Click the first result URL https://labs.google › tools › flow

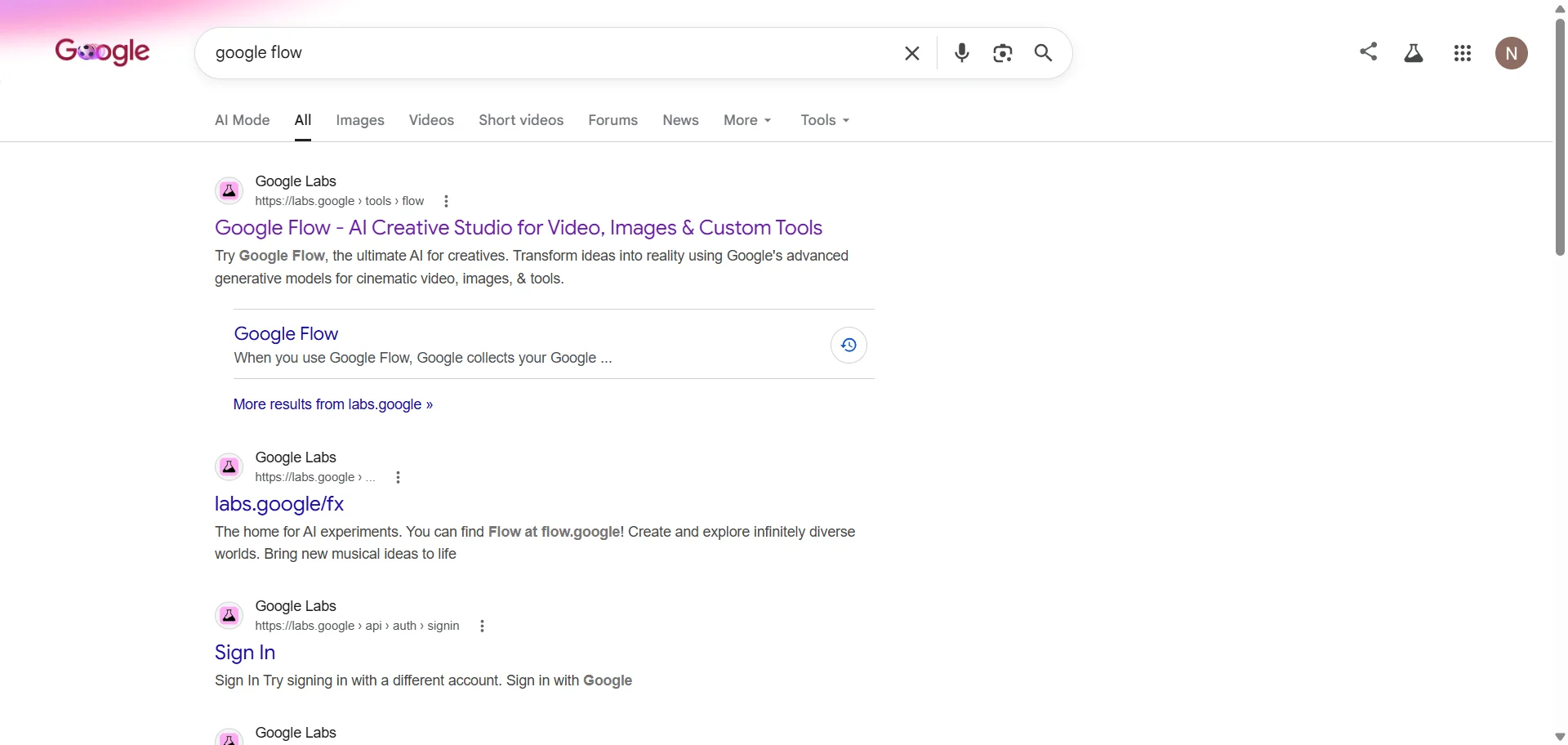point(340,202)
